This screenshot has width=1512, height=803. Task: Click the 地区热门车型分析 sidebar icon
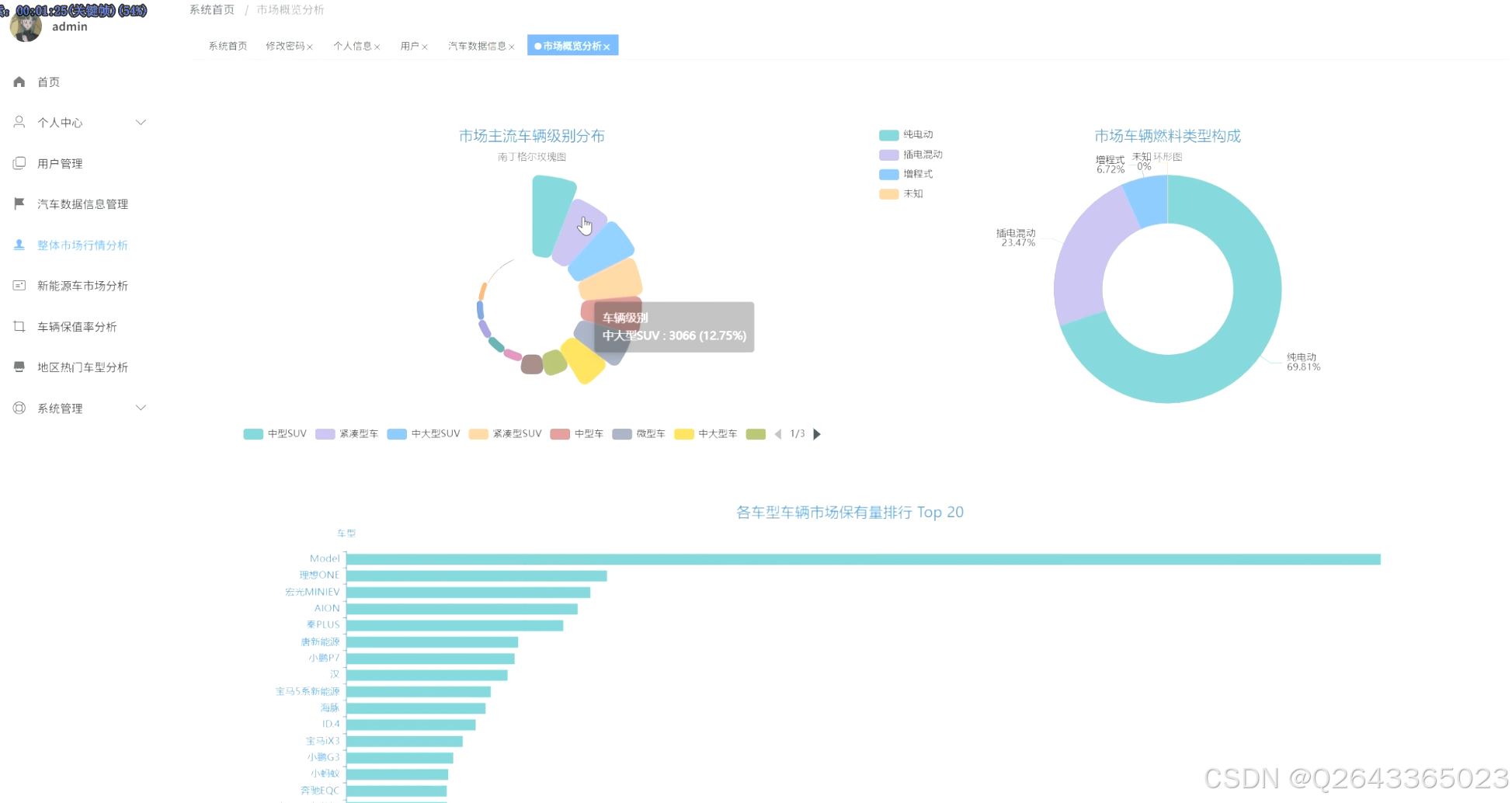click(x=19, y=367)
